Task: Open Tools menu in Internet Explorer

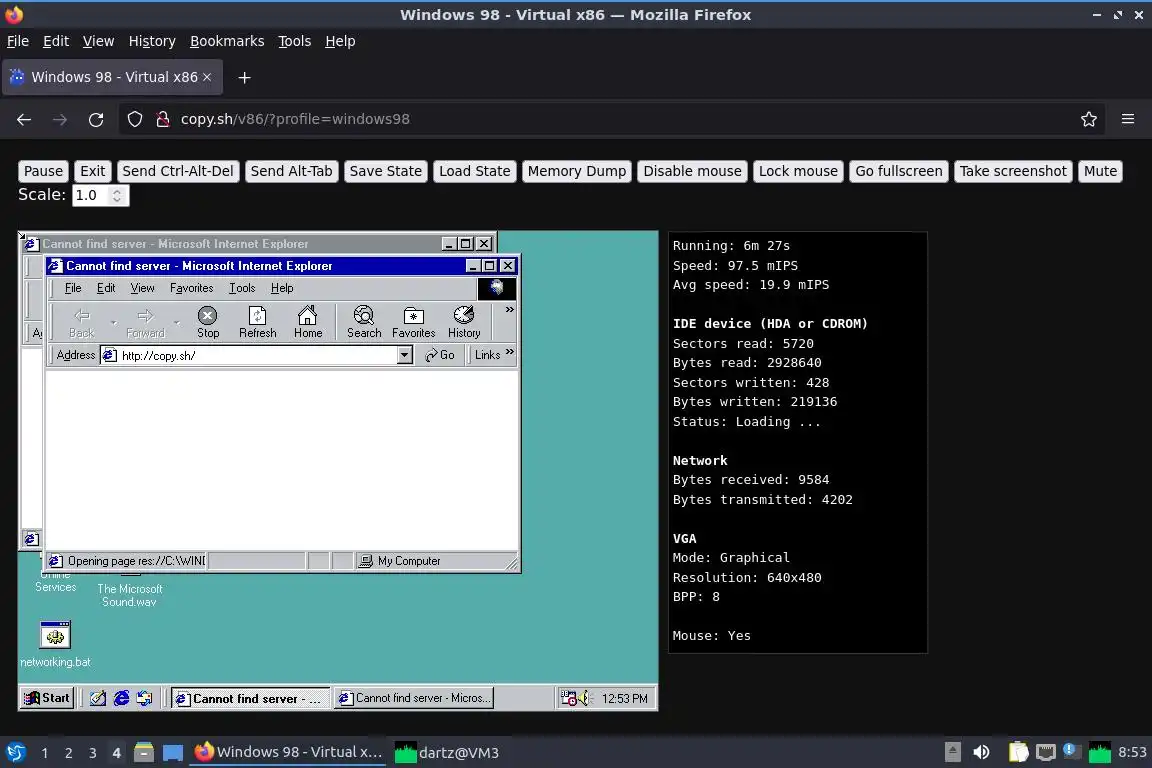Action: (242, 288)
